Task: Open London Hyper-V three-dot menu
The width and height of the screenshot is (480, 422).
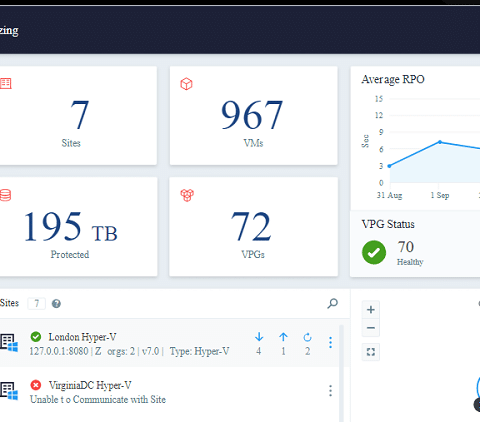Action: pyautogui.click(x=330, y=343)
